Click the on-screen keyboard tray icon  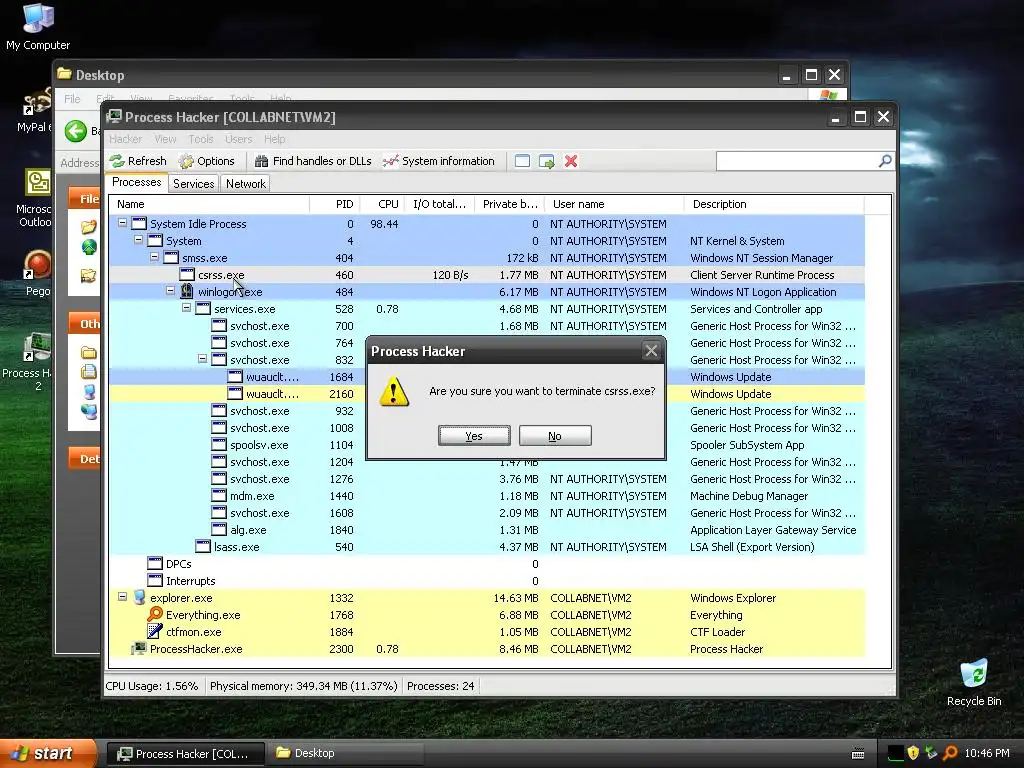[x=858, y=754]
